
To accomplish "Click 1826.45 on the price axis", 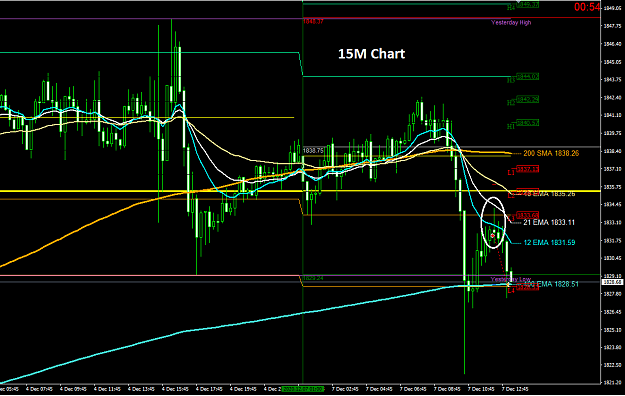I will pos(613,312).
